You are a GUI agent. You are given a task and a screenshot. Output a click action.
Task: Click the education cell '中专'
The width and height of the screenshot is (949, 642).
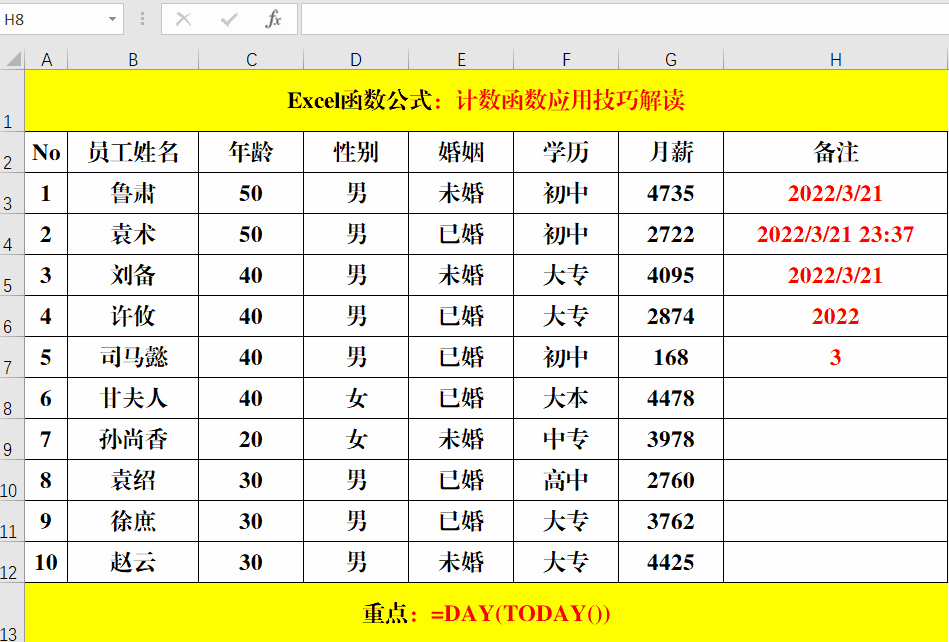coord(566,439)
